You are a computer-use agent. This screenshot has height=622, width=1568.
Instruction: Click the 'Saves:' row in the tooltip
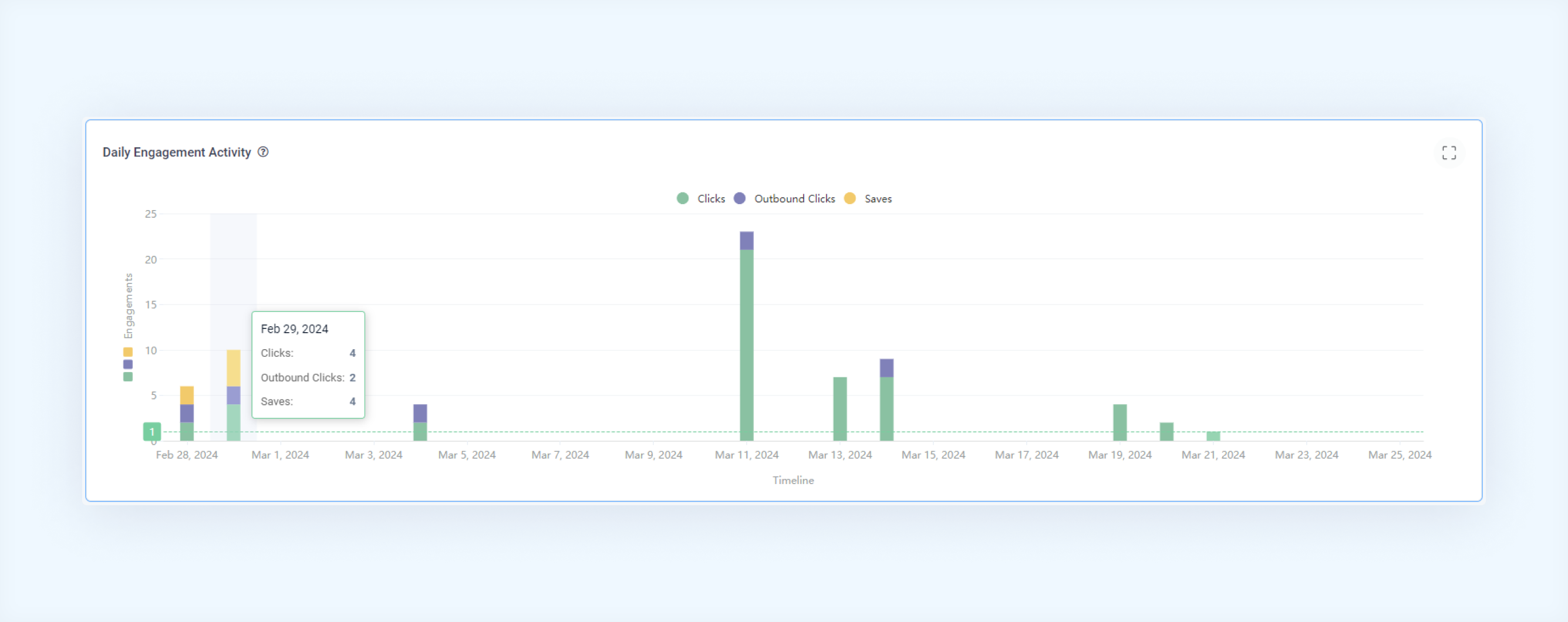[308, 402]
